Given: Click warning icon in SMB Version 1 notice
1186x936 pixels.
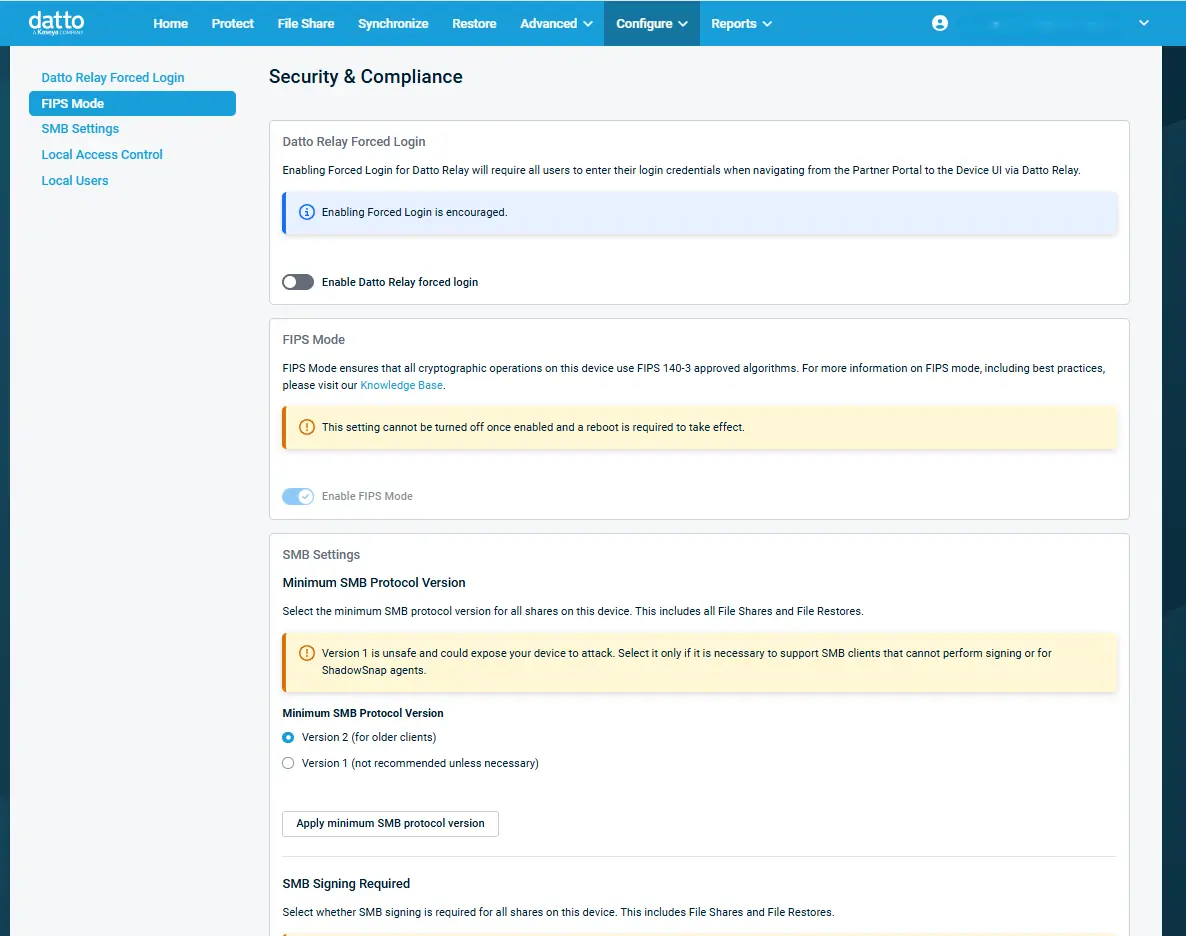Looking at the screenshot, I should point(306,653).
